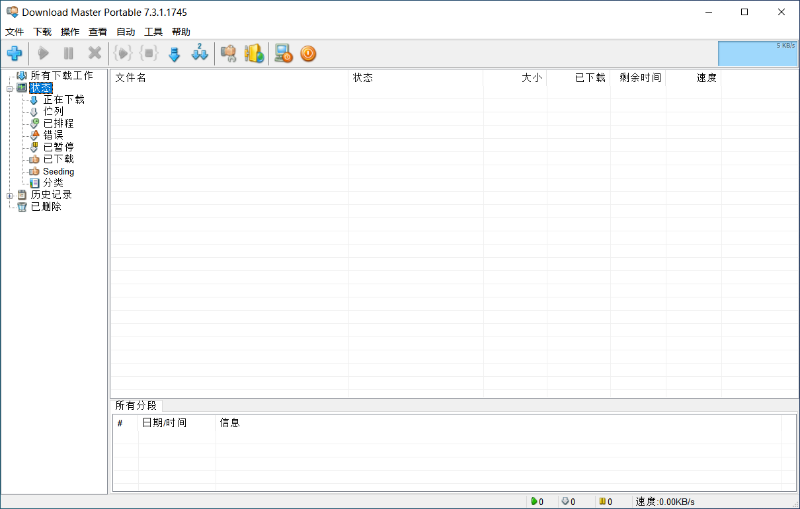Image resolution: width=800 pixels, height=509 pixels.
Task: Click the computer with power badge icon
Action: pyautogui.click(x=283, y=53)
